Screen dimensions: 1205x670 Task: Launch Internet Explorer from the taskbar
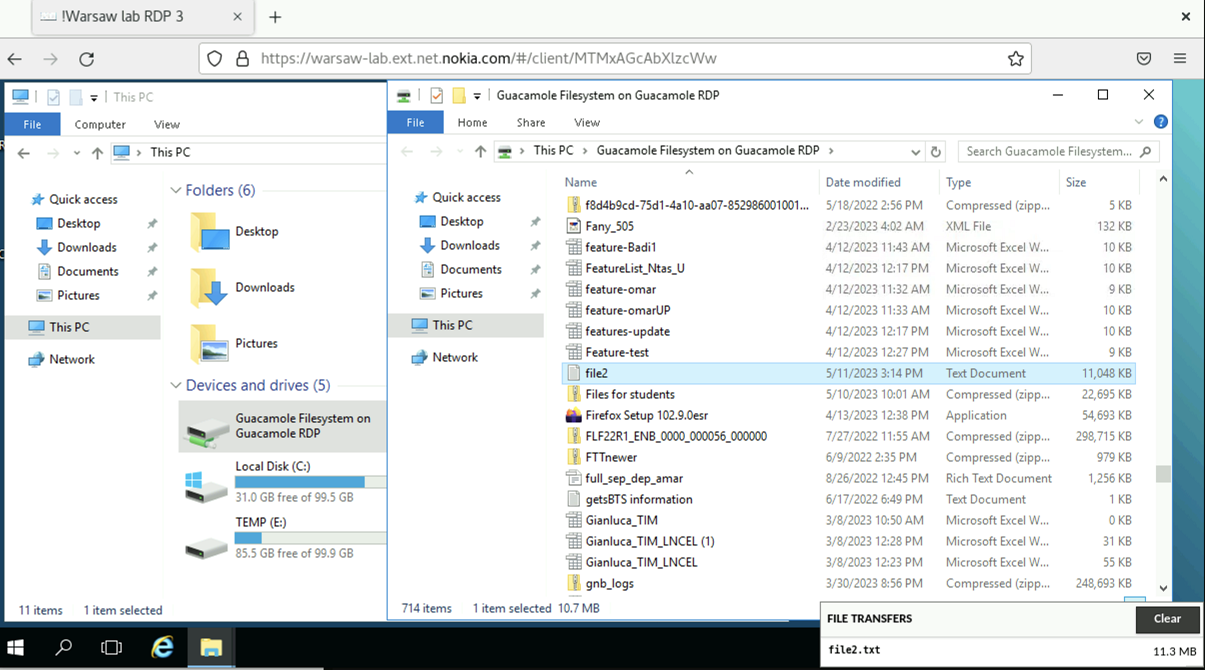click(162, 648)
